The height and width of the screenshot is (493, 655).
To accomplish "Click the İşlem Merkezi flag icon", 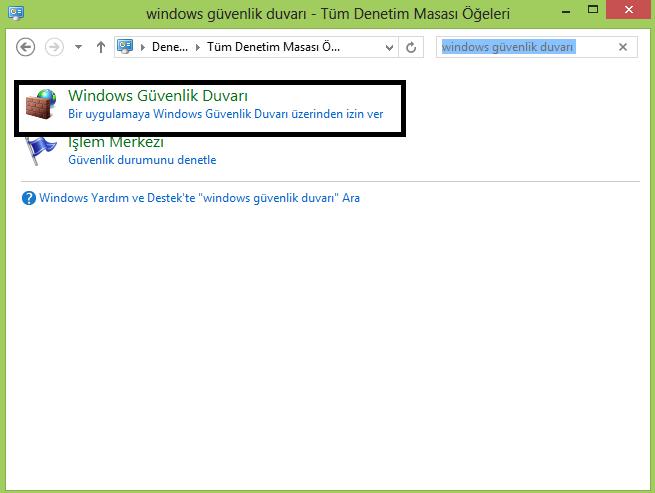I will pos(41,152).
